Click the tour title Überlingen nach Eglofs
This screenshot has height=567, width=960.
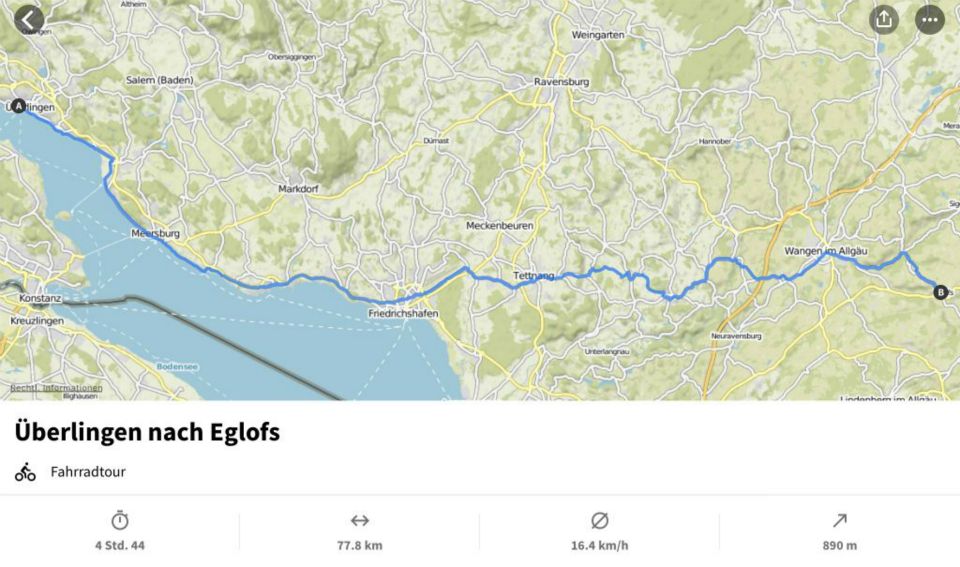148,432
